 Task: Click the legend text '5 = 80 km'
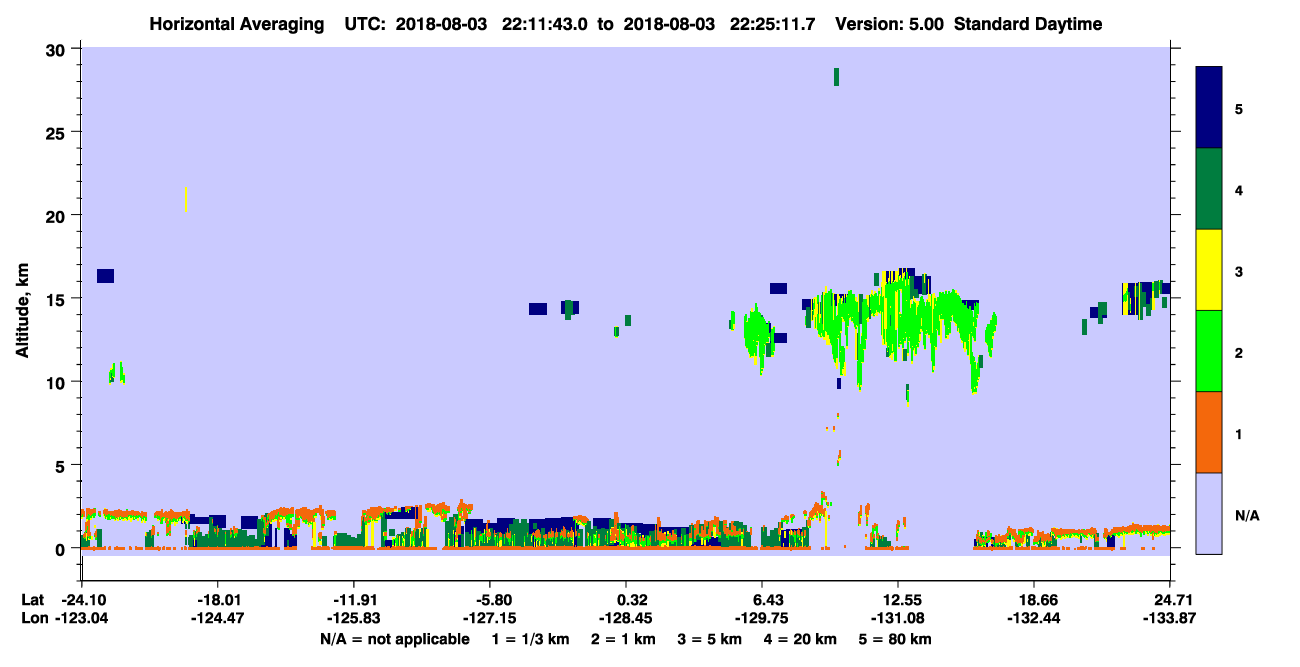tap(897, 639)
